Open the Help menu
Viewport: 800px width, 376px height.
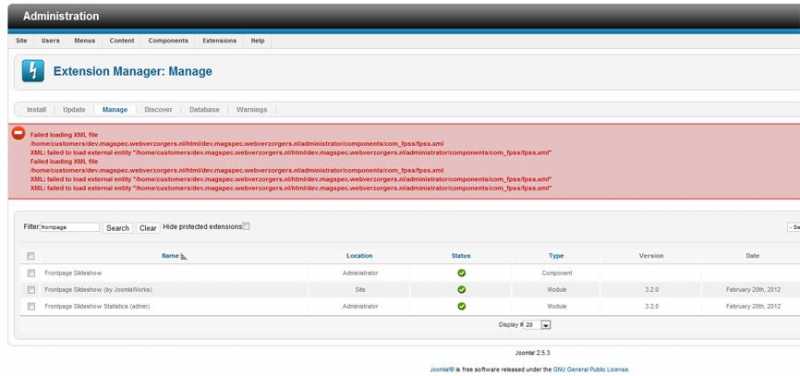point(258,41)
